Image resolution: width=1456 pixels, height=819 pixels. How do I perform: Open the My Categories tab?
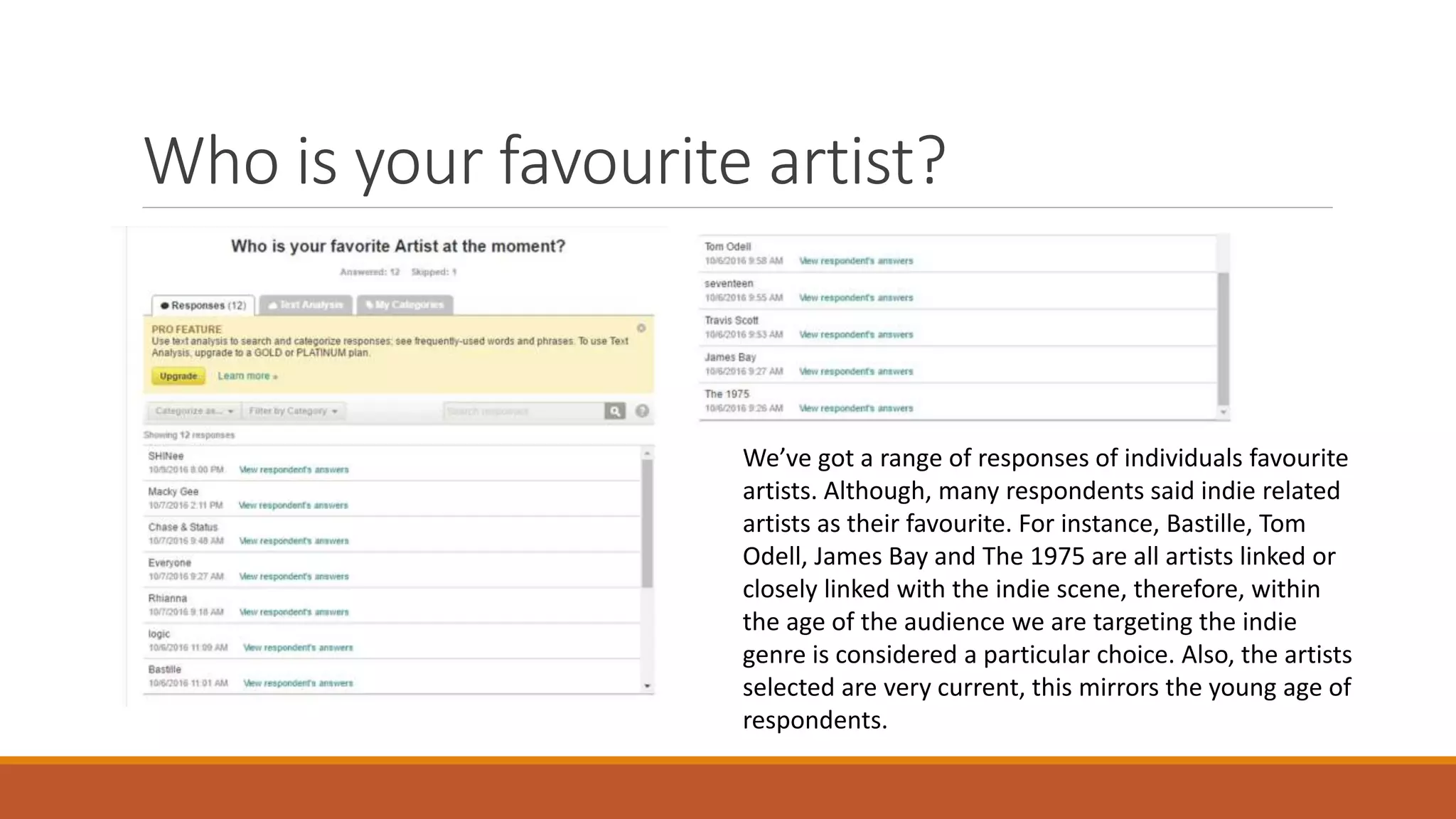click(x=405, y=305)
